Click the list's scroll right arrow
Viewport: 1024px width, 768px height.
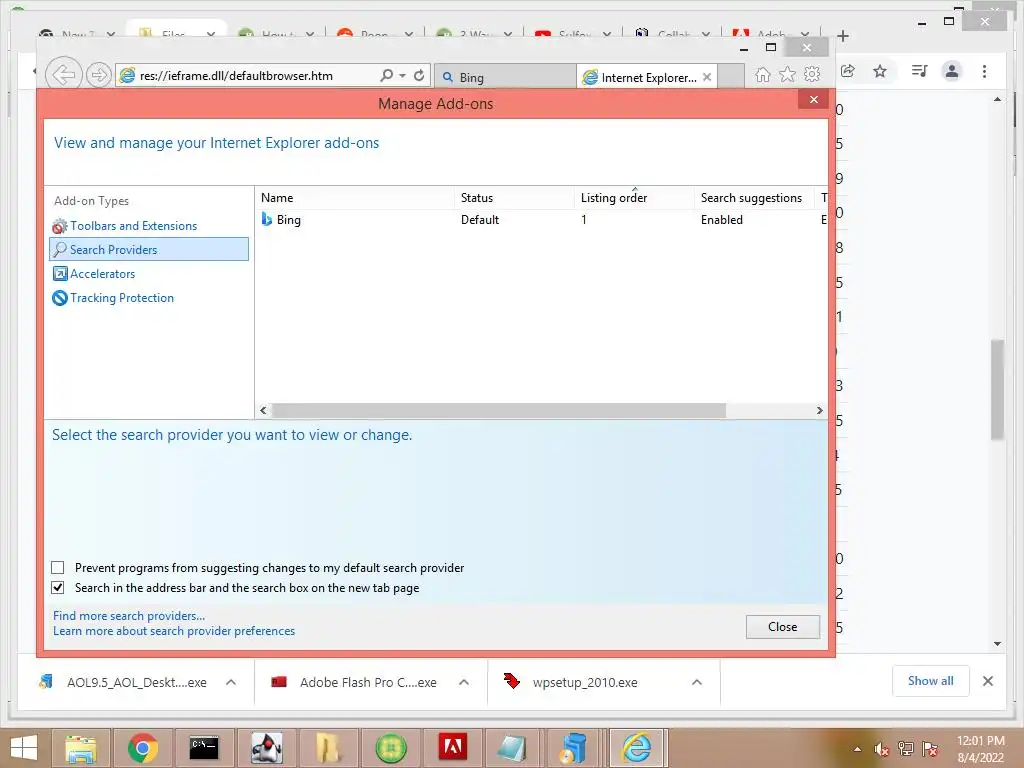[x=819, y=410]
